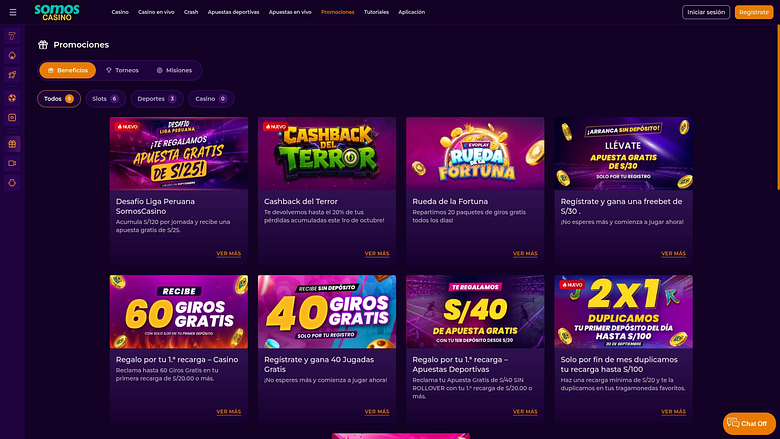The image size is (780, 439).
Task: Click the Somos Casino logo
Action: point(57,12)
